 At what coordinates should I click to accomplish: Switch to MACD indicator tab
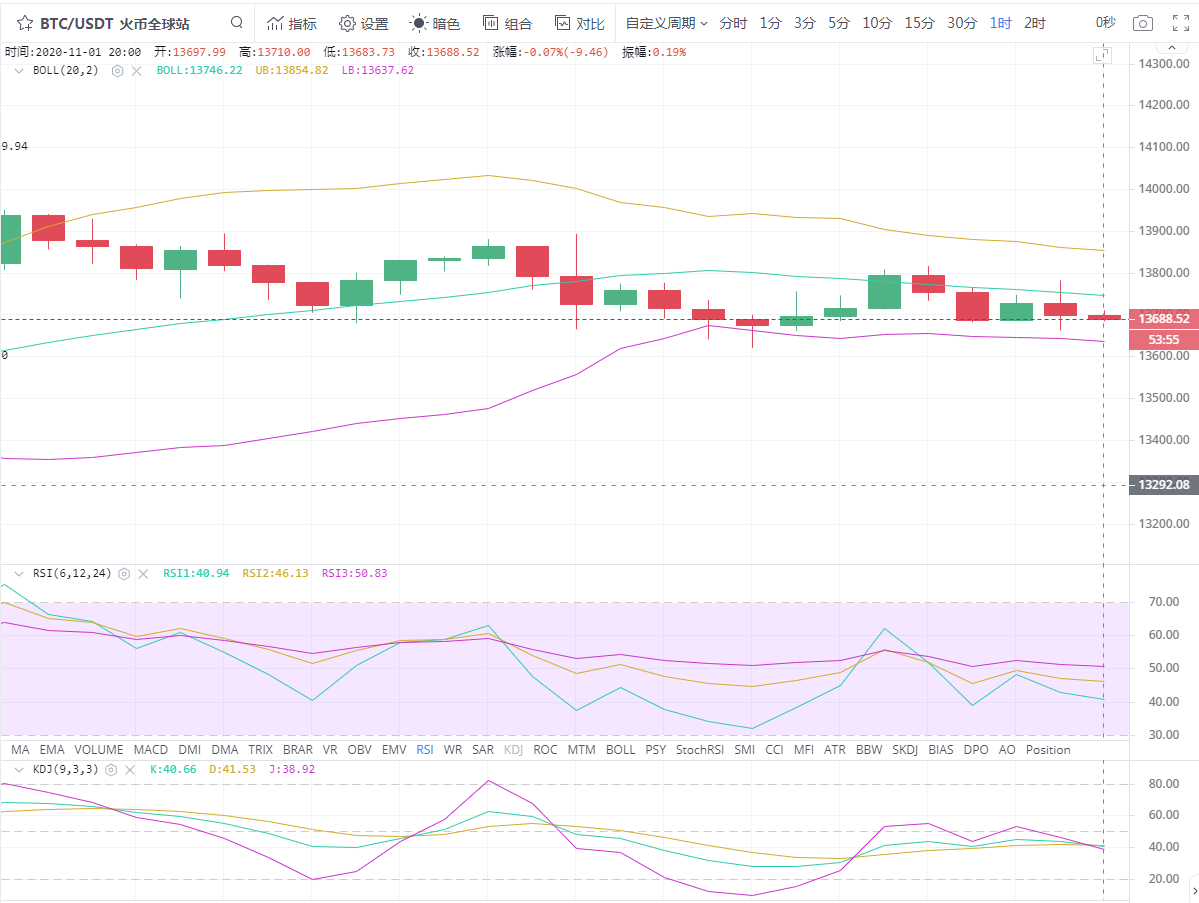coord(151,749)
